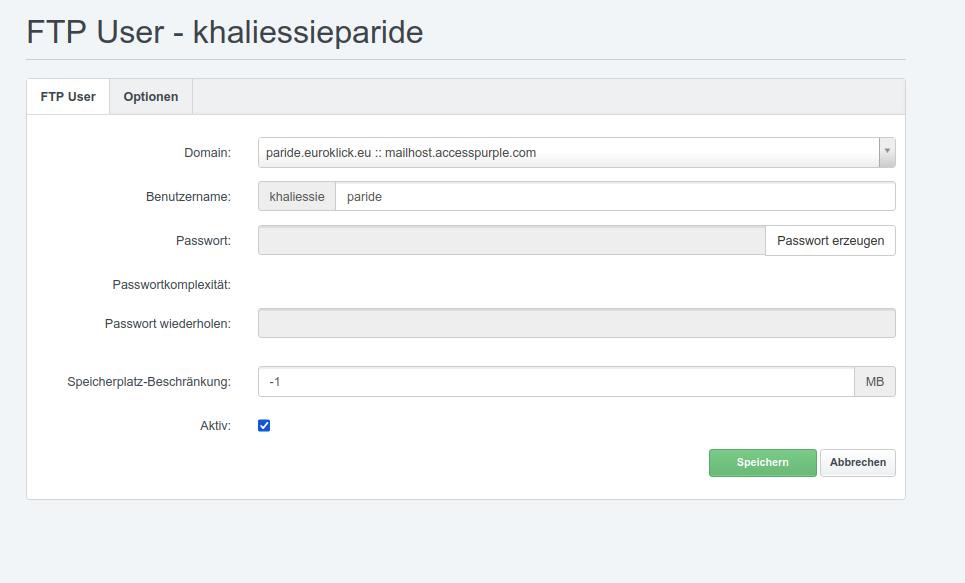The width and height of the screenshot is (965, 583).
Task: Open the Domain combo box
Action: [x=577, y=153]
